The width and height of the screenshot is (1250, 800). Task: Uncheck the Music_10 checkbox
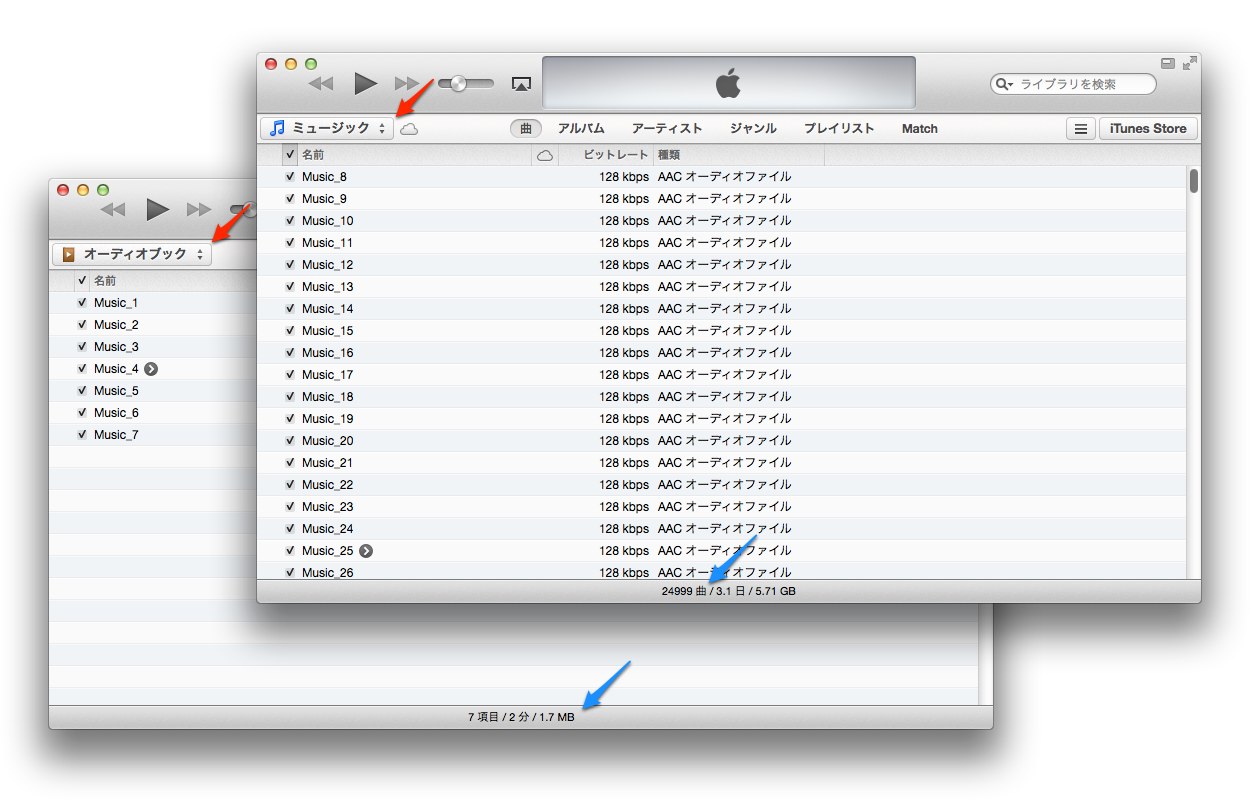[x=290, y=221]
